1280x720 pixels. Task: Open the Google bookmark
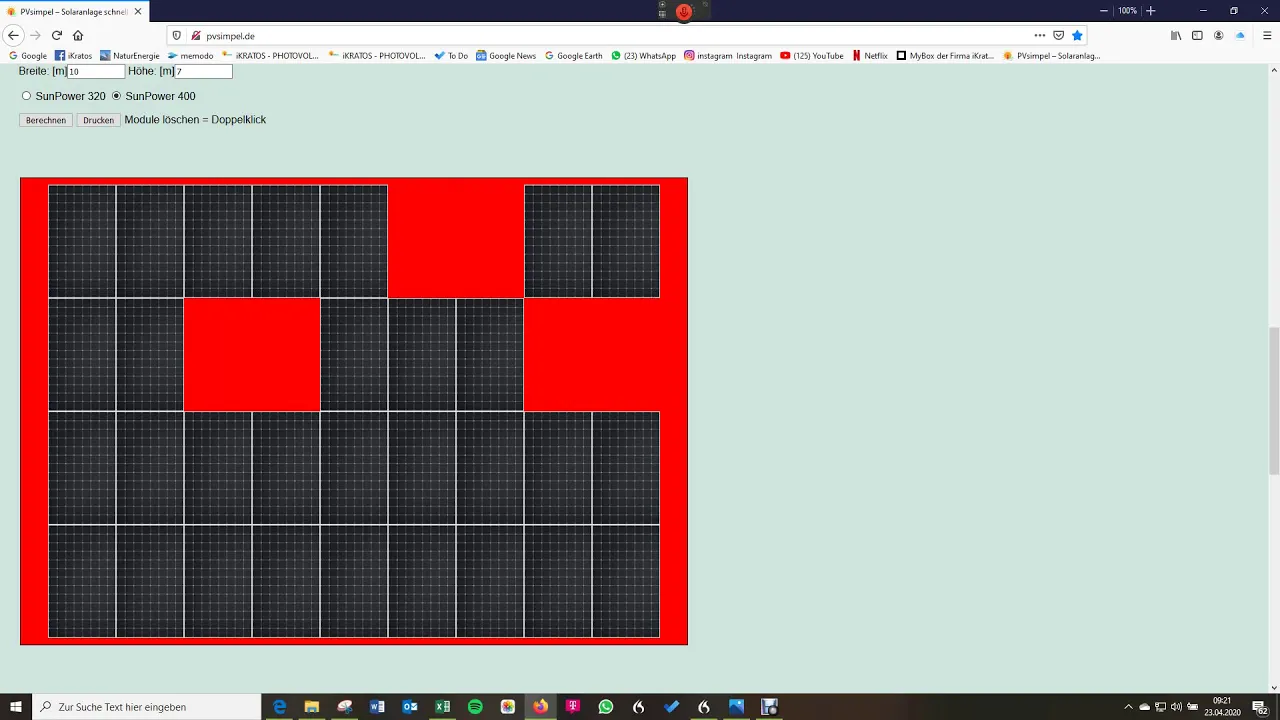tap(28, 56)
